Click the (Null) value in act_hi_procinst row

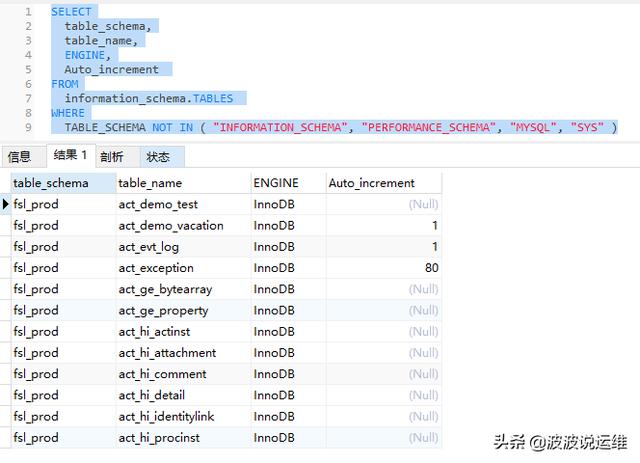click(424, 438)
